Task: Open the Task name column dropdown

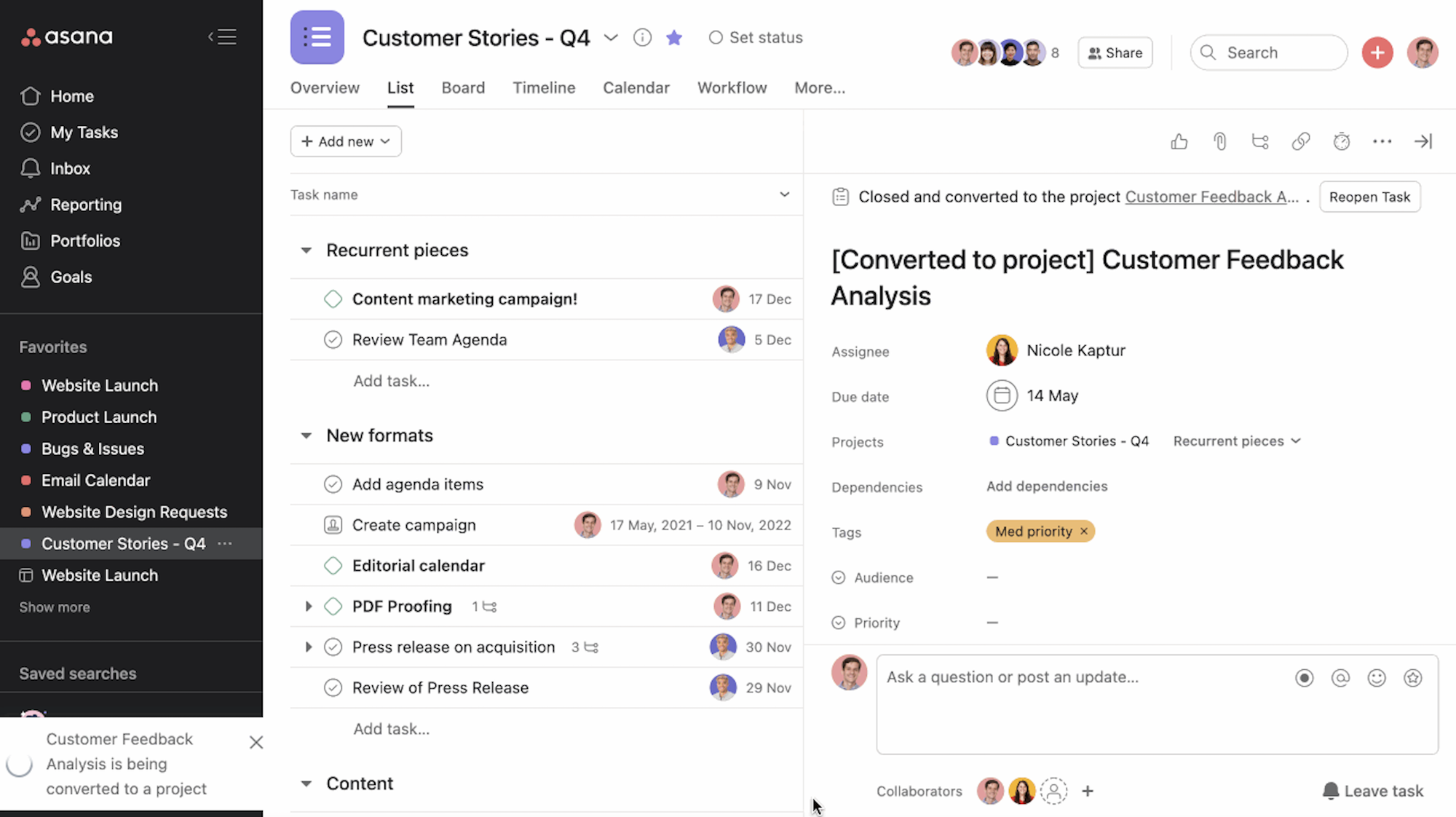Action: pos(784,194)
